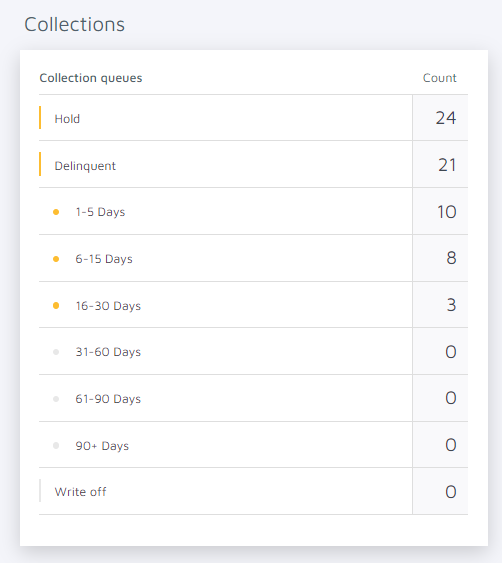Click the Collection queues column header
Viewport: 502px width, 563px height.
coord(91,78)
